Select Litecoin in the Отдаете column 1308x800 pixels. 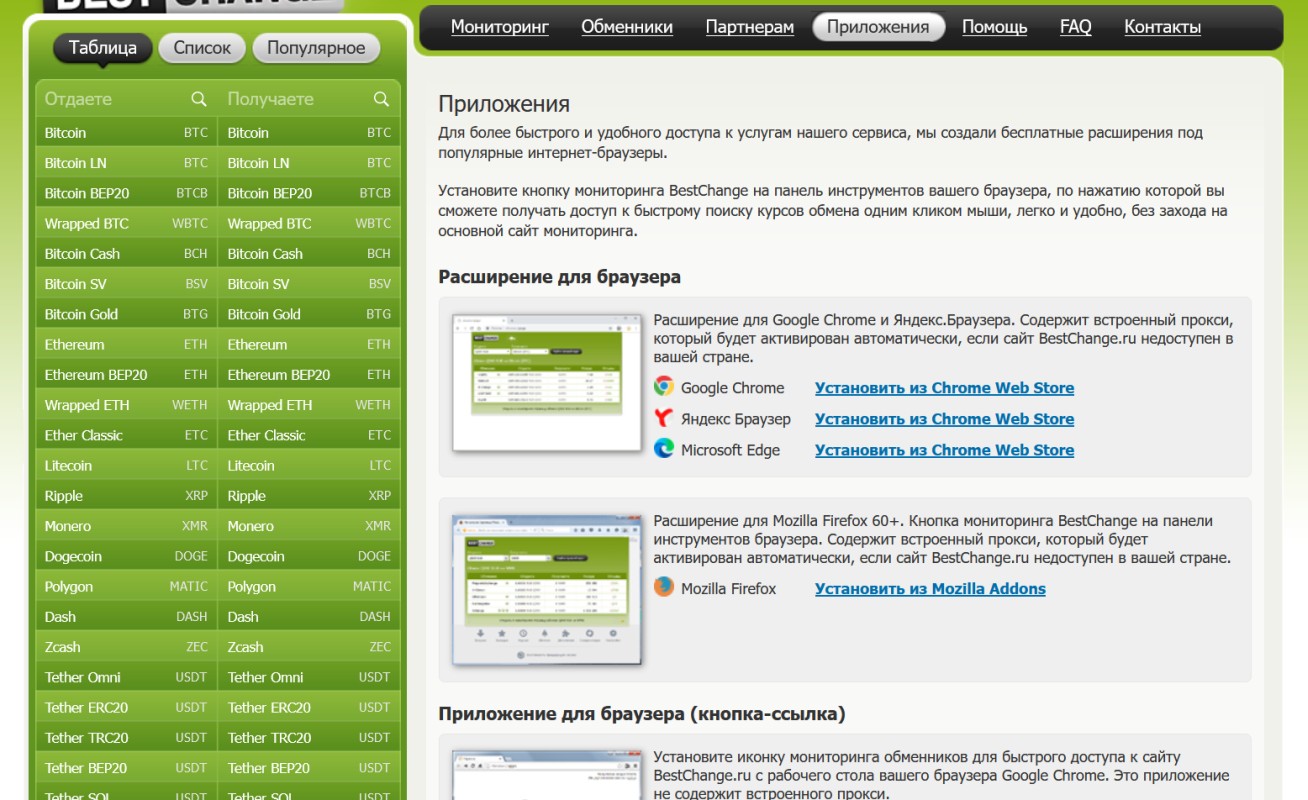pyautogui.click(x=126, y=465)
